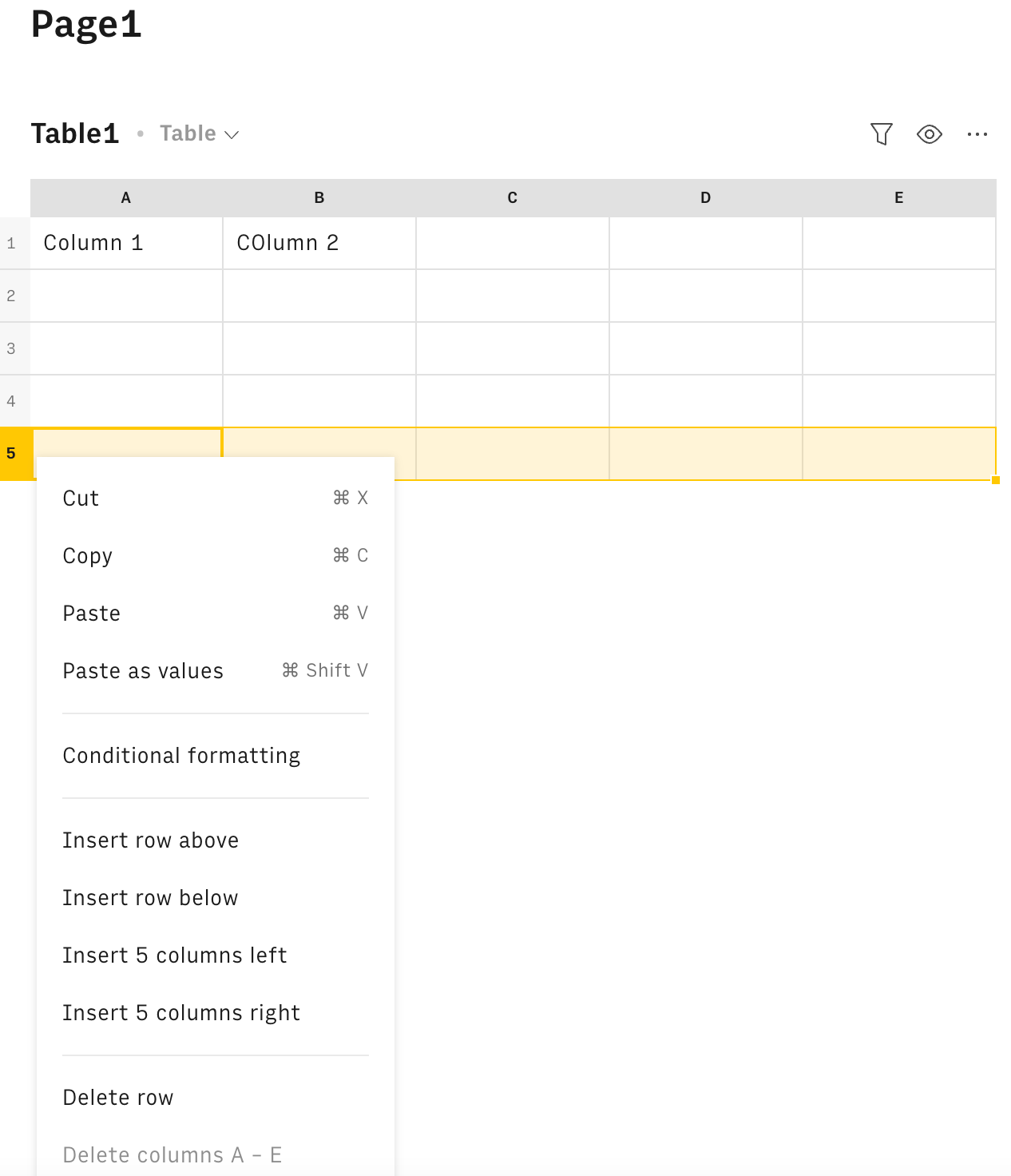Choose Paste from the context menu
1011x1176 pixels.
(91, 613)
